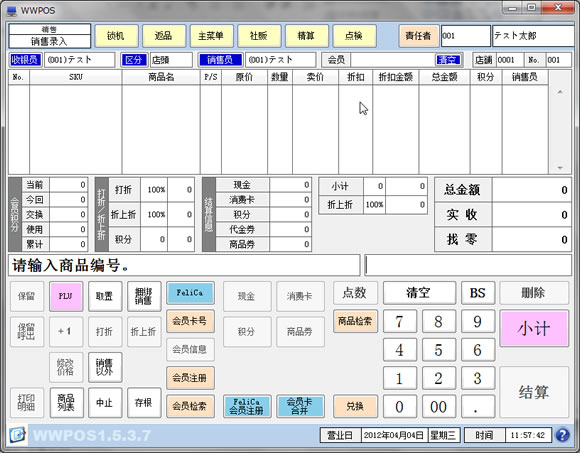Open the help question mark icon
Screen dimensions: 580x453
pos(562,435)
